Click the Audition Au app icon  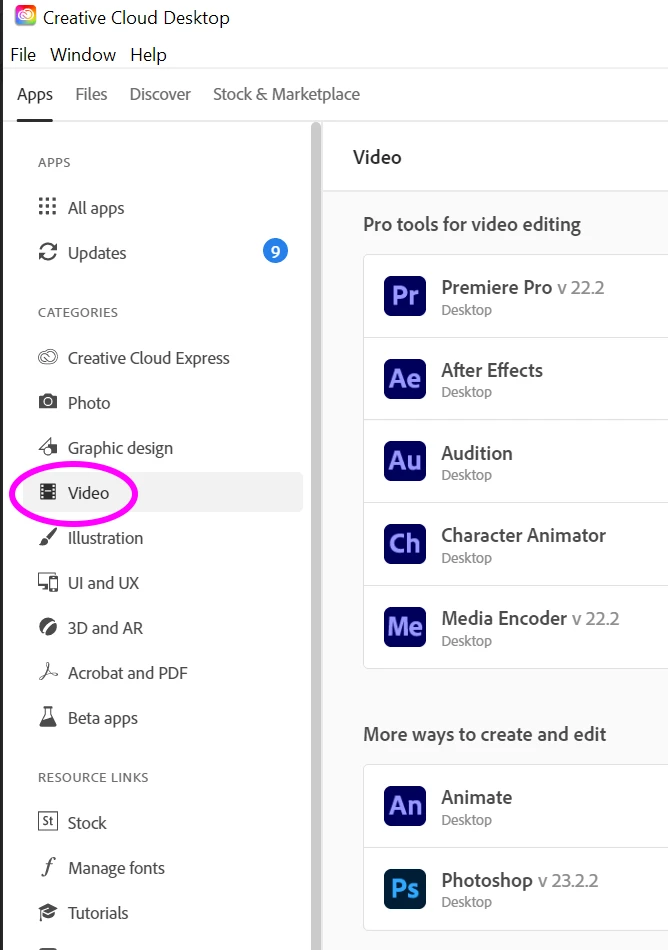pos(405,461)
